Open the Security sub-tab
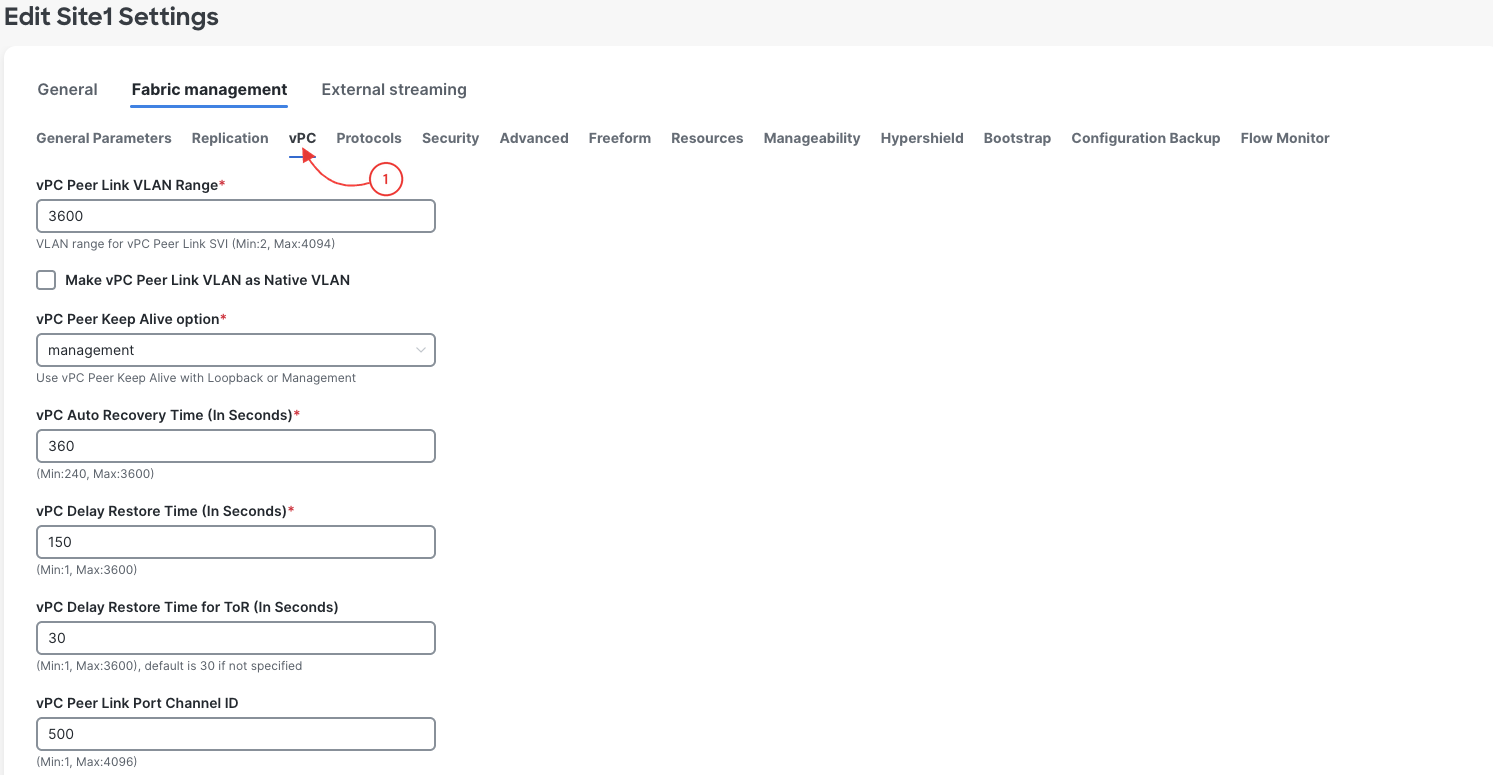Screen dimensions: 1493x775 (x=450, y=138)
